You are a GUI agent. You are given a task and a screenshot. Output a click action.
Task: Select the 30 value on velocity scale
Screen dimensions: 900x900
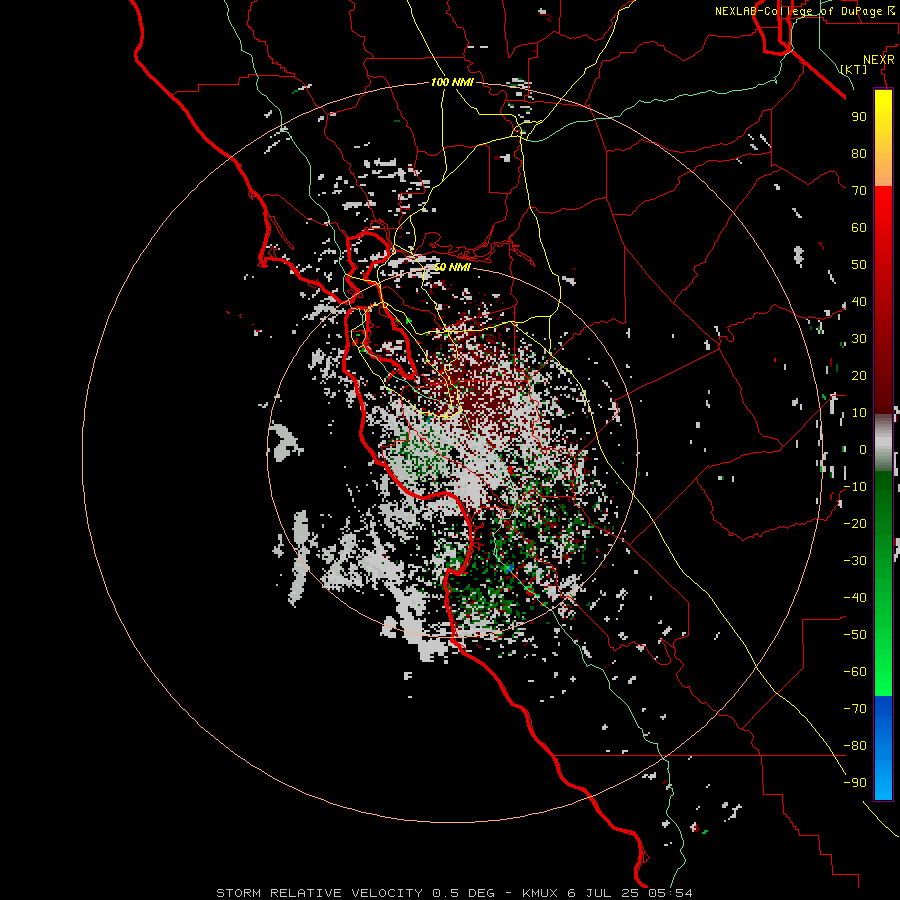(x=859, y=339)
